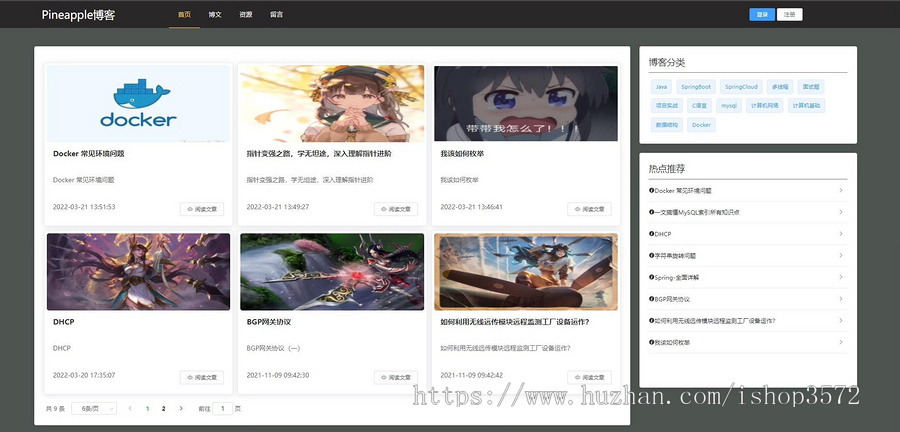Click the info icon beside Spring-全面详解
The height and width of the screenshot is (432, 900).
pos(651,277)
